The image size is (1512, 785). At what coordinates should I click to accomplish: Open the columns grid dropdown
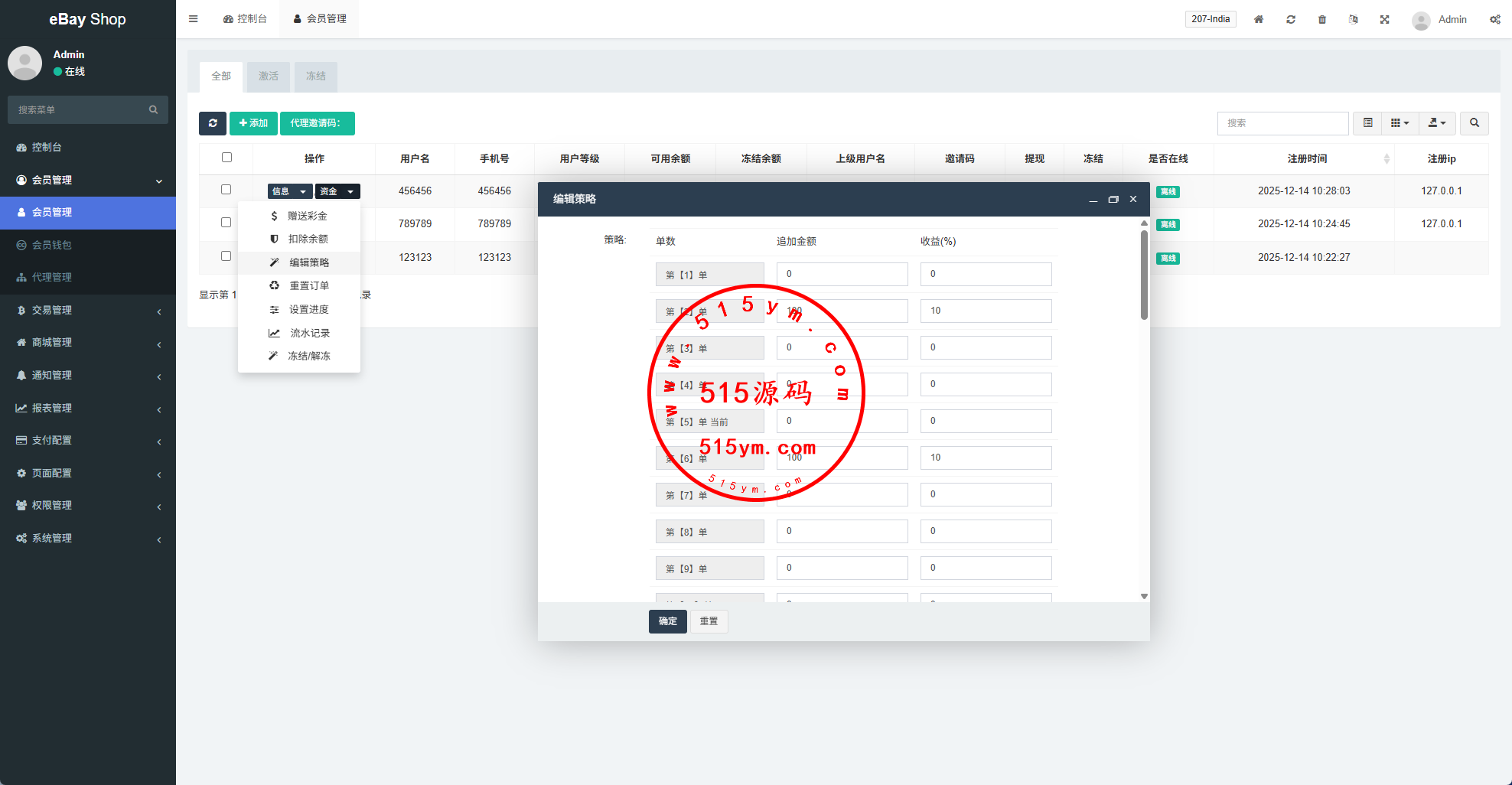[x=1400, y=123]
